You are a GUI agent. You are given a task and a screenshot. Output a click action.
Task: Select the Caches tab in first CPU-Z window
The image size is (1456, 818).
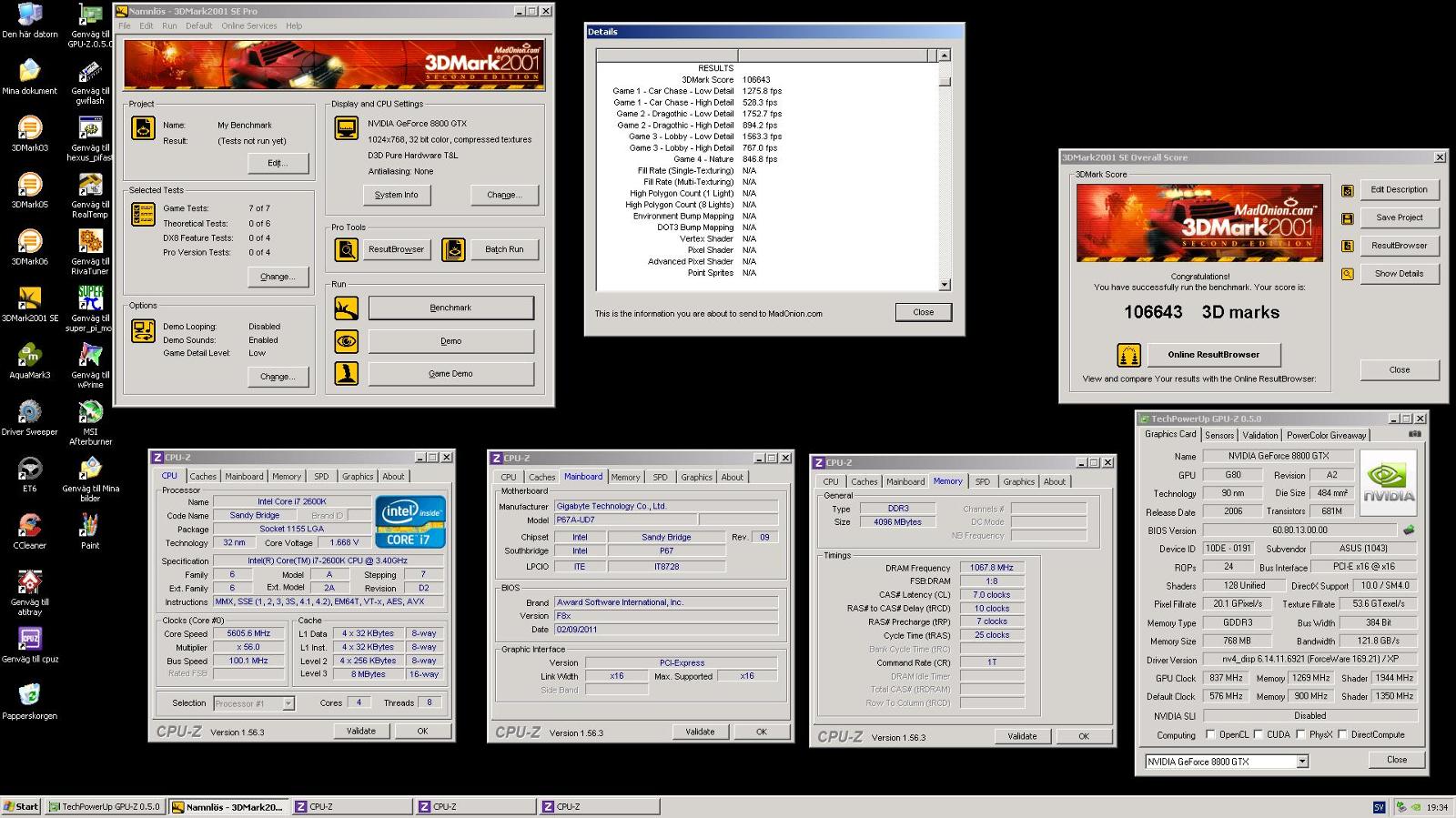(203, 476)
